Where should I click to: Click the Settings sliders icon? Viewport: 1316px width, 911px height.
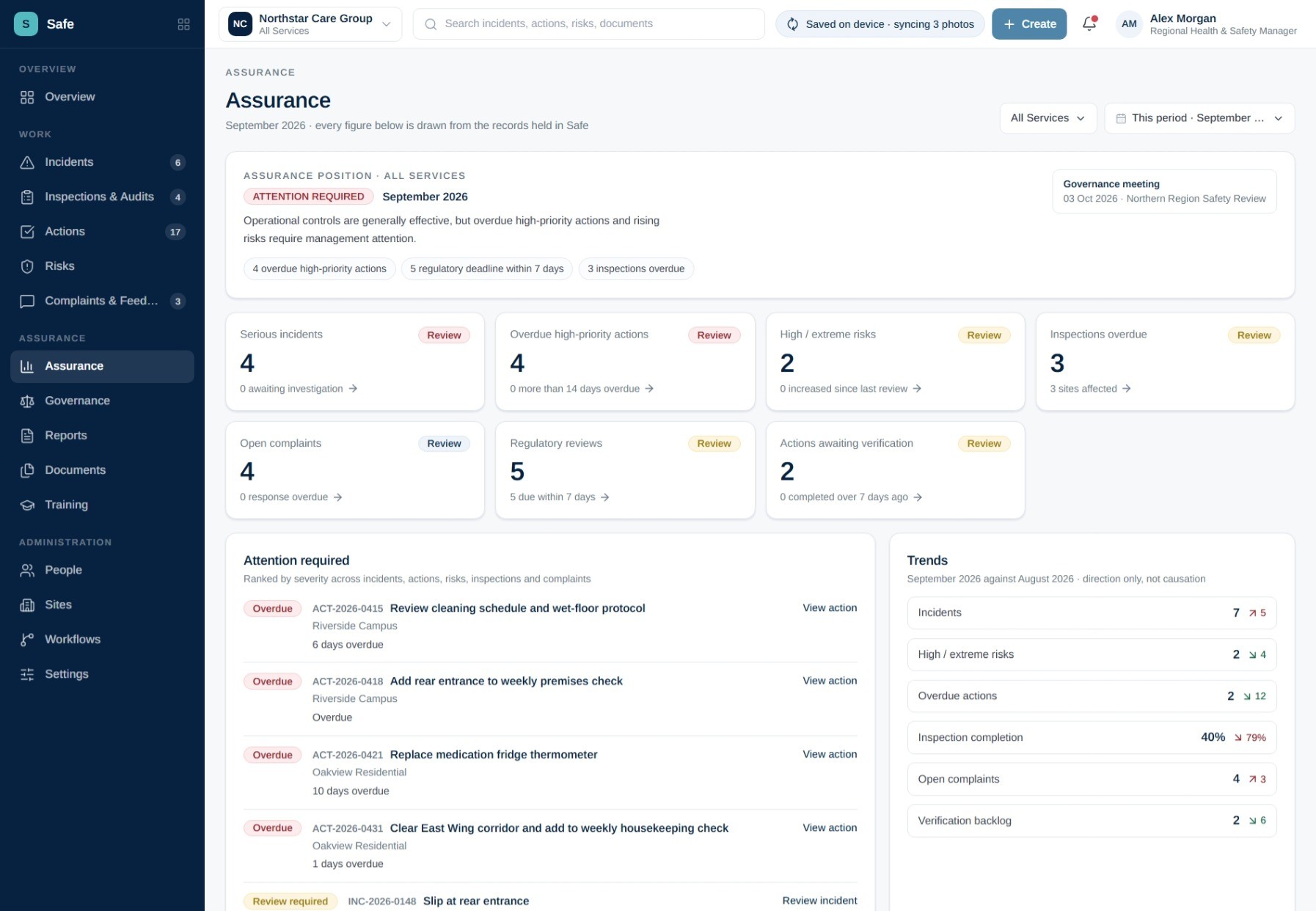pos(27,674)
